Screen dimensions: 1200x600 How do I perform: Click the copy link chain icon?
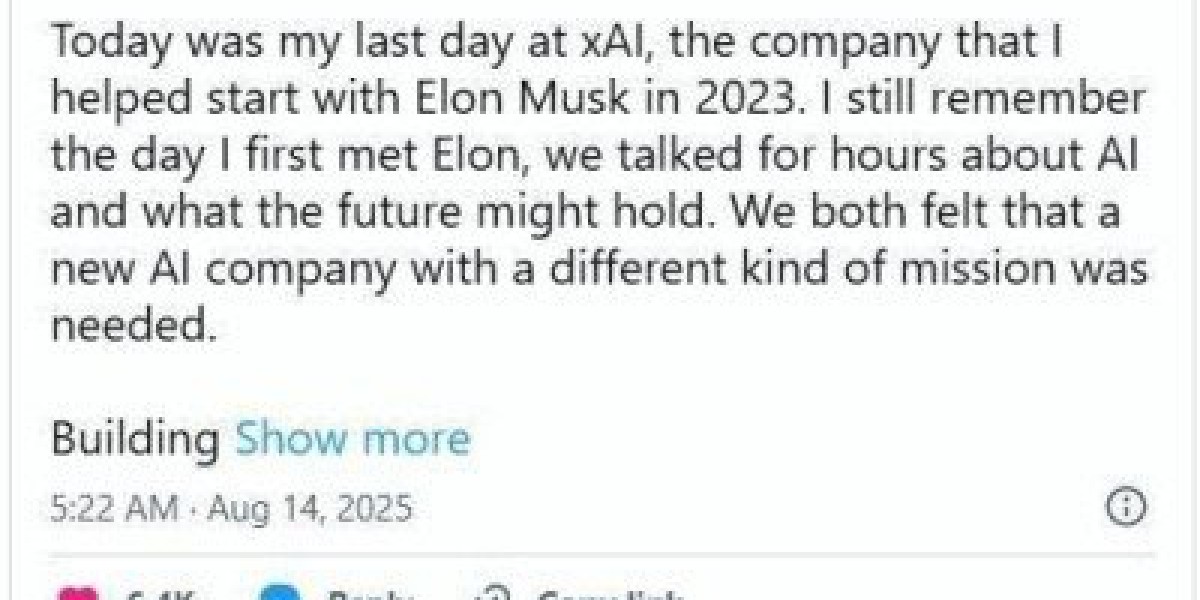click(x=497, y=596)
